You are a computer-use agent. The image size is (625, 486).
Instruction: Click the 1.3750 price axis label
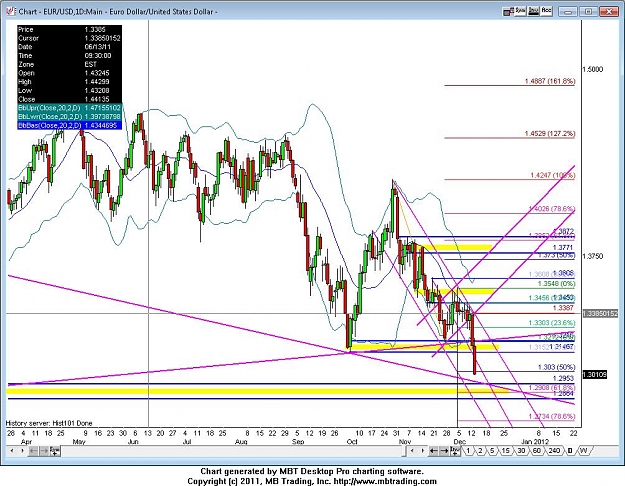point(593,256)
